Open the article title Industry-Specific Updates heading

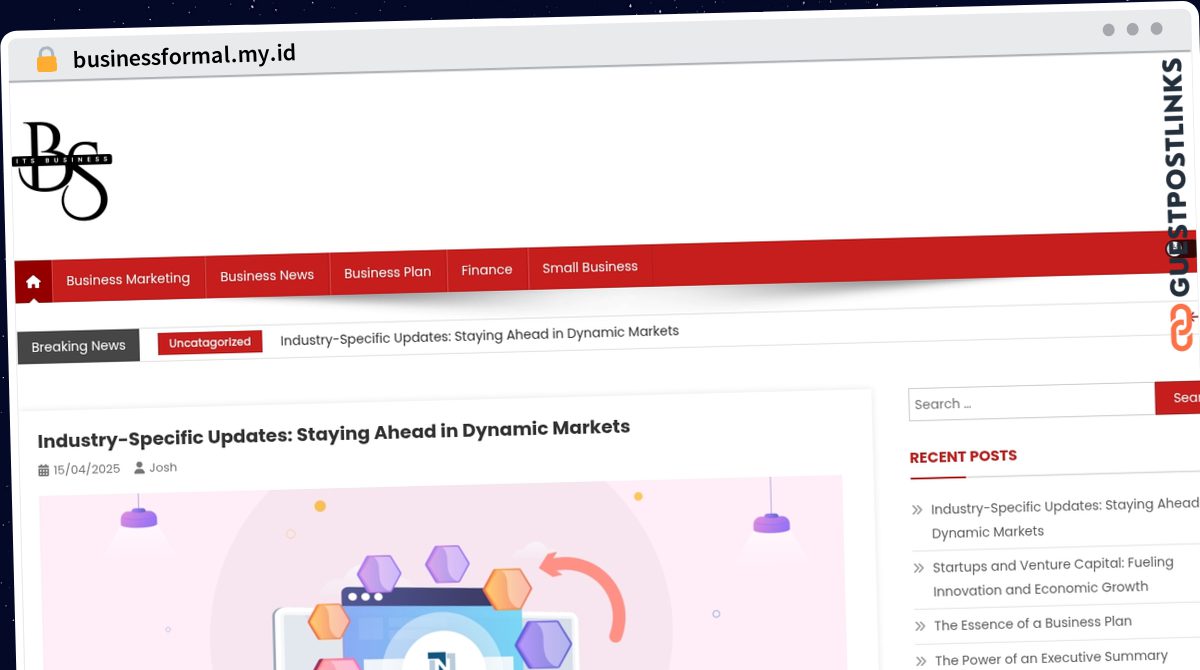coord(334,432)
